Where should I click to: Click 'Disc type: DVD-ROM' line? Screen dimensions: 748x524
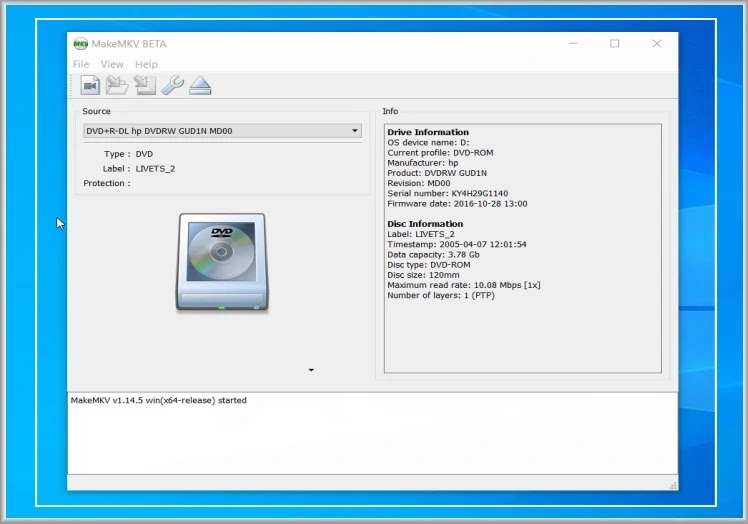point(429,265)
